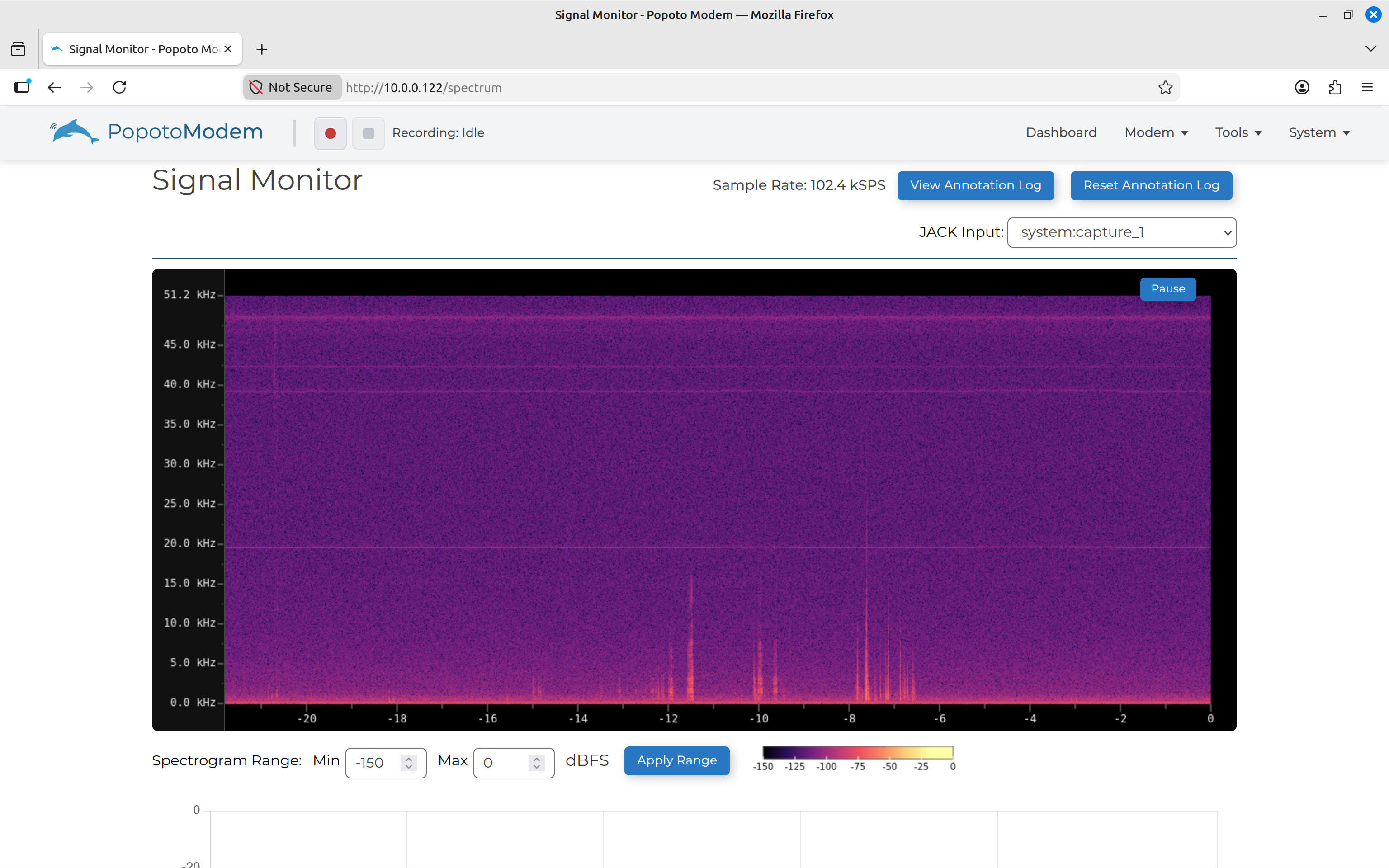Click Reset Annotation Log button
The image size is (1389, 868).
pos(1151,185)
